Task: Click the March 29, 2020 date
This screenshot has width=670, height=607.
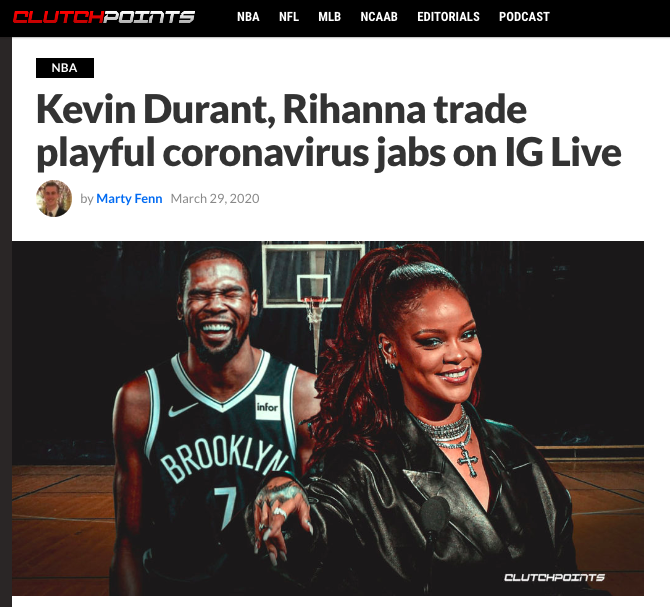Action: coord(215,199)
